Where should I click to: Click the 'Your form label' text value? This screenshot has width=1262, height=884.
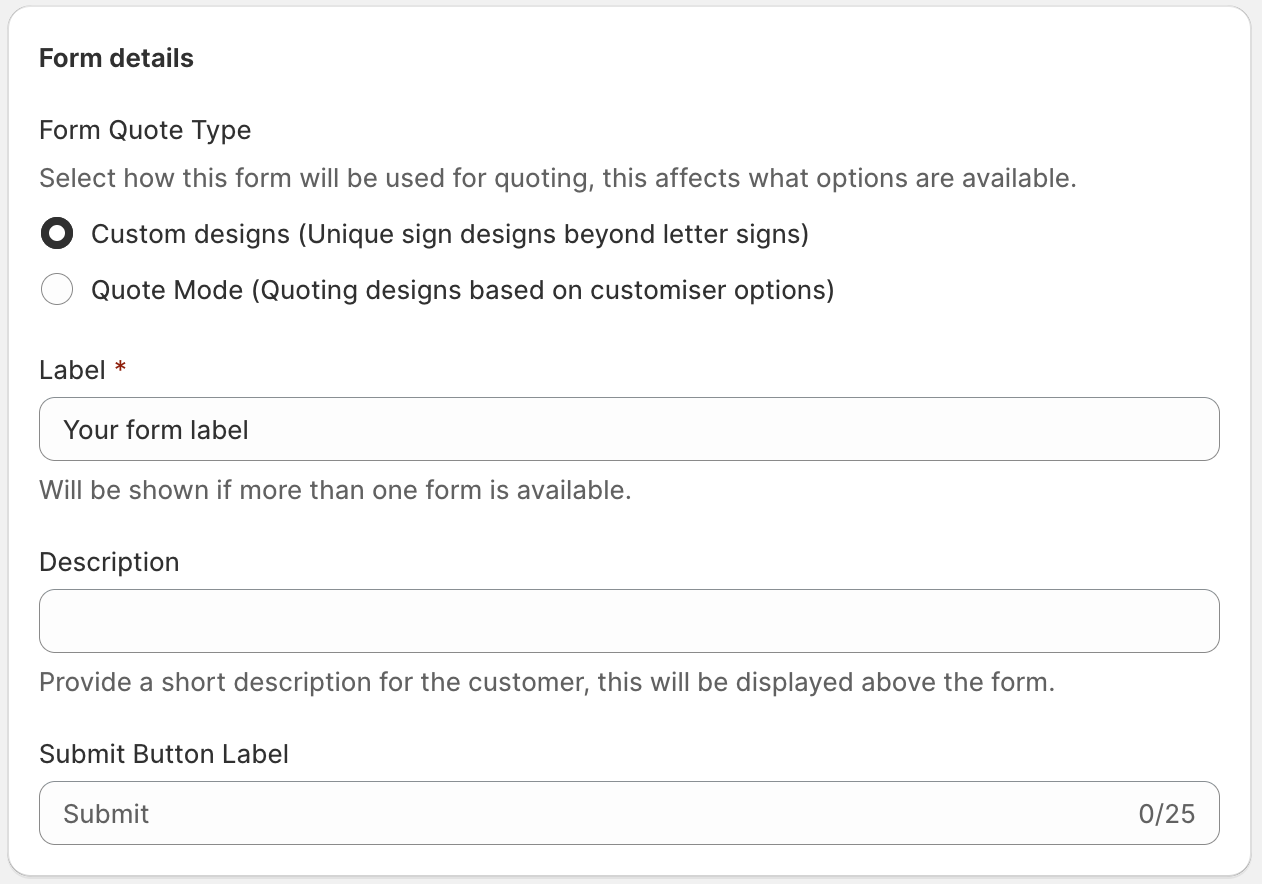click(x=156, y=430)
